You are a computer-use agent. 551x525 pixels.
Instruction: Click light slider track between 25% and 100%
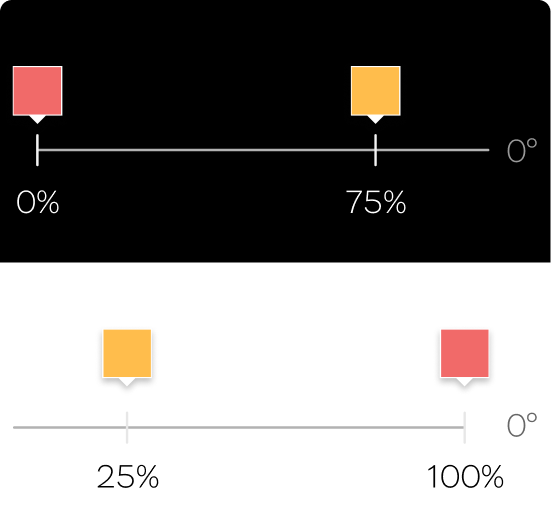tap(296, 428)
